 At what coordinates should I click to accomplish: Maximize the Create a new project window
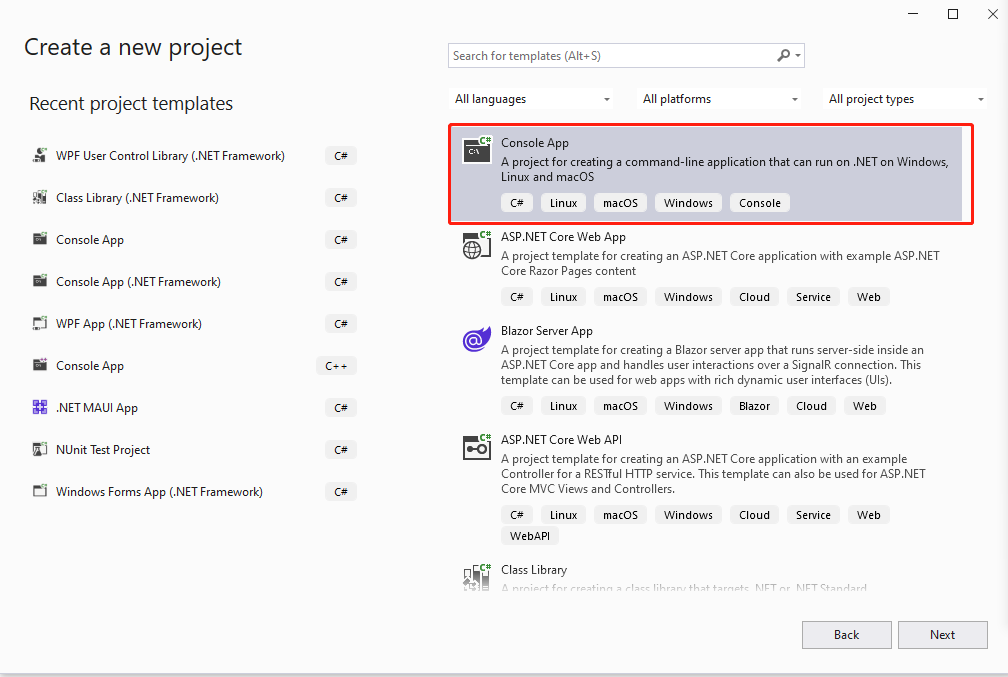click(x=953, y=14)
